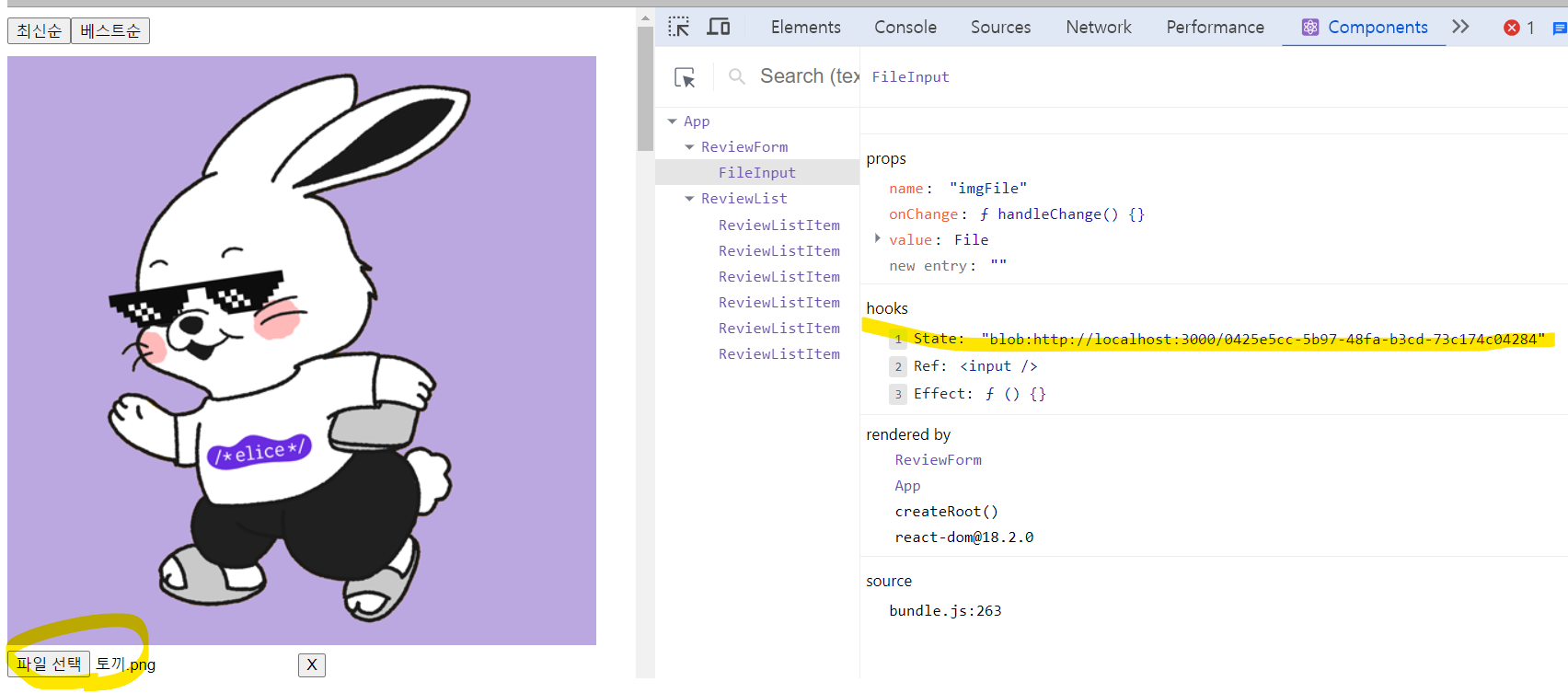This screenshot has width=1568, height=693.
Task: Click the name prop value "imgFile"
Action: [987, 189]
